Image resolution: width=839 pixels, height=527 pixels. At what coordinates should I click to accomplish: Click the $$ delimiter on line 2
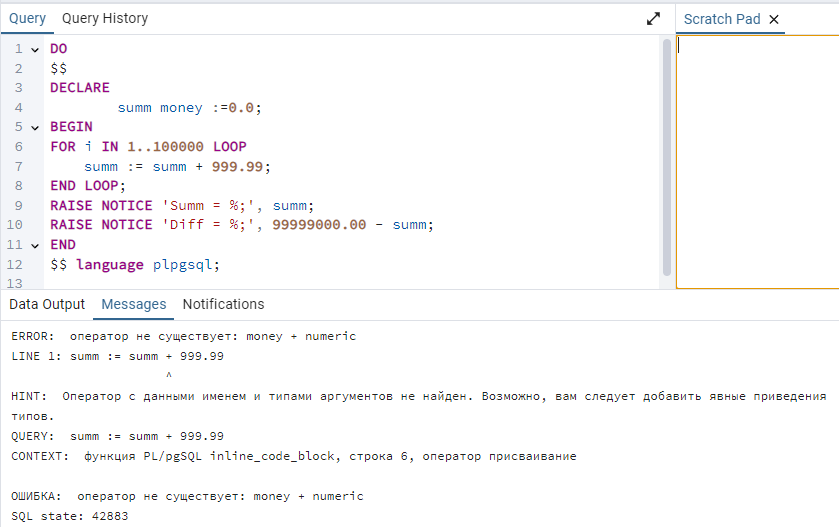(58, 68)
